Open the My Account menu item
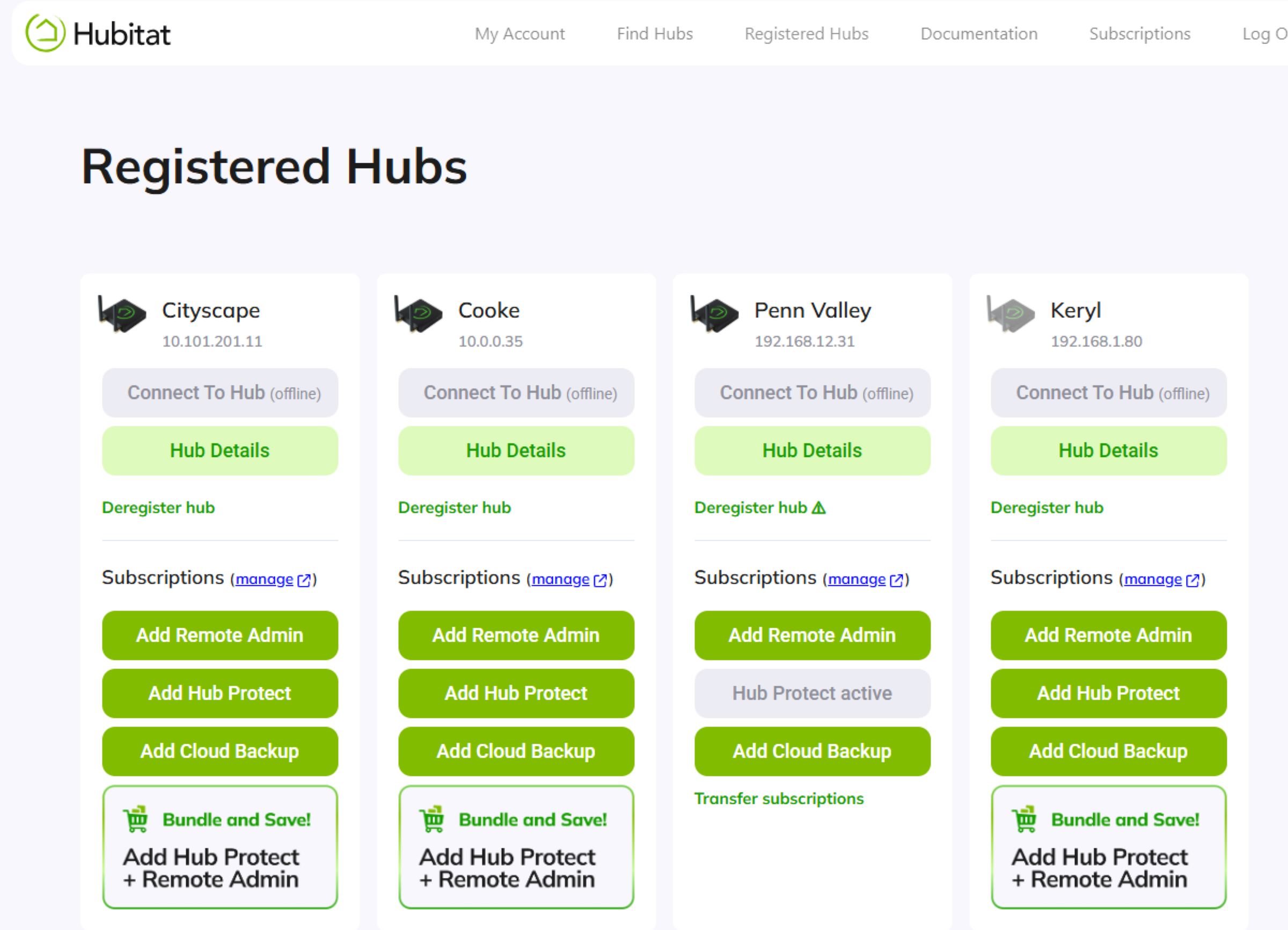 coord(519,33)
